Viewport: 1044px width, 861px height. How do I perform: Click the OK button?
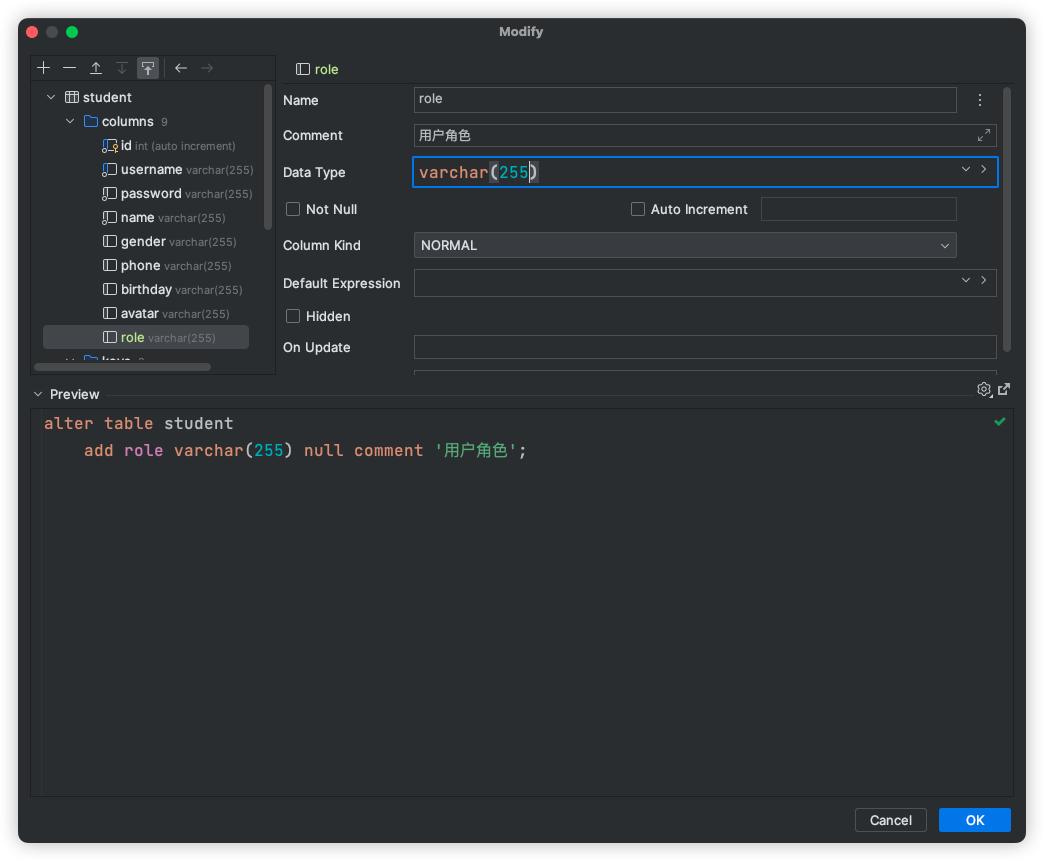pyautogui.click(x=974, y=820)
